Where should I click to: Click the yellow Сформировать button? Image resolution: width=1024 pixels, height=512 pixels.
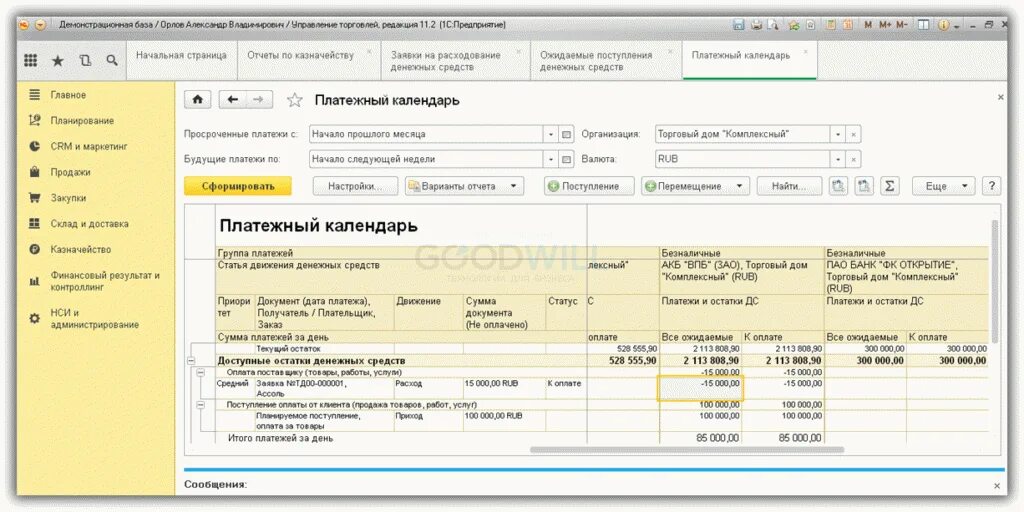point(238,186)
